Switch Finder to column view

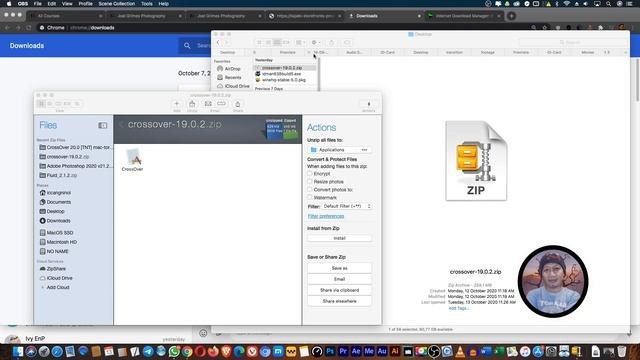(x=277, y=42)
